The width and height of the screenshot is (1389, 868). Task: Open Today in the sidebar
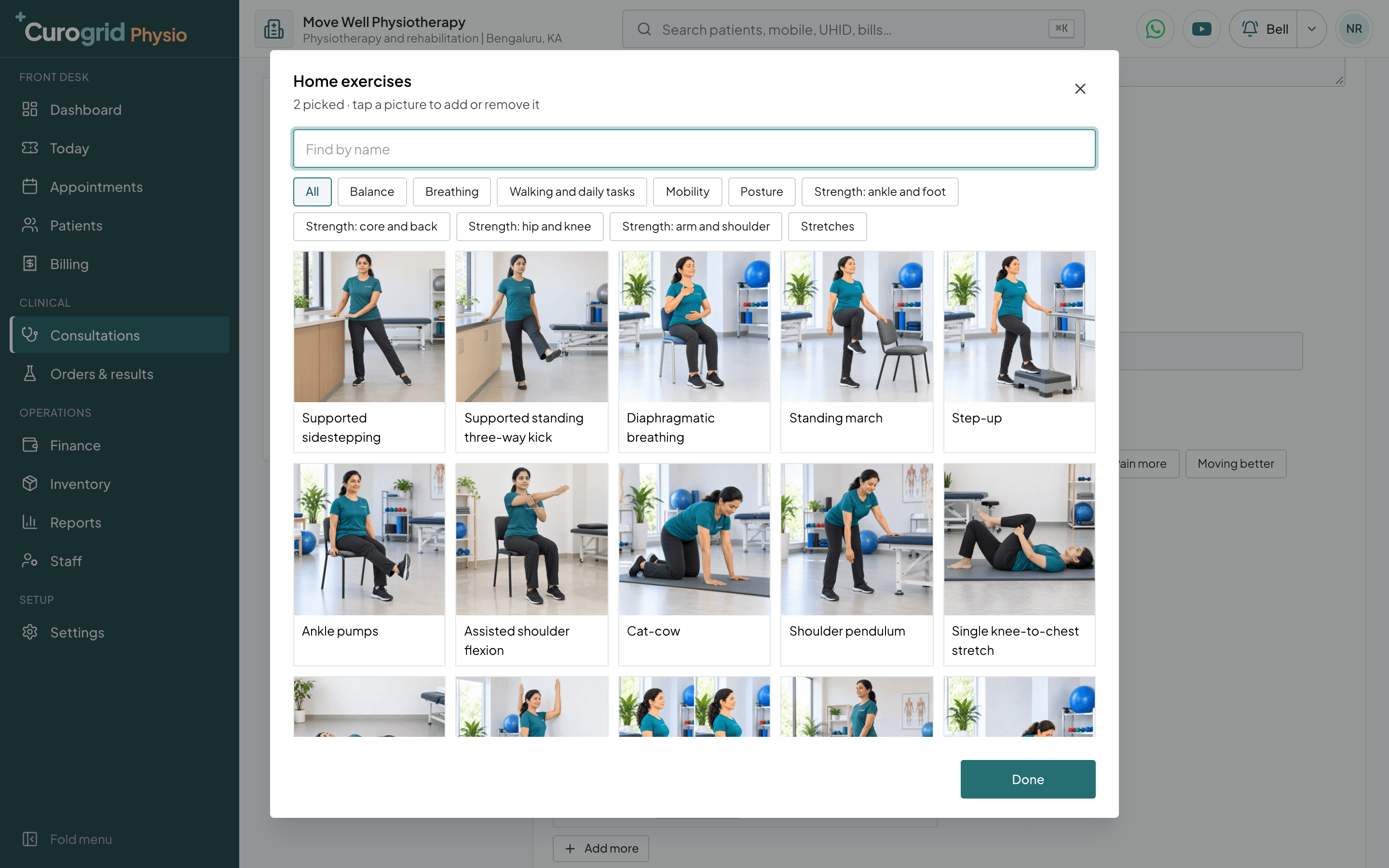[120, 148]
